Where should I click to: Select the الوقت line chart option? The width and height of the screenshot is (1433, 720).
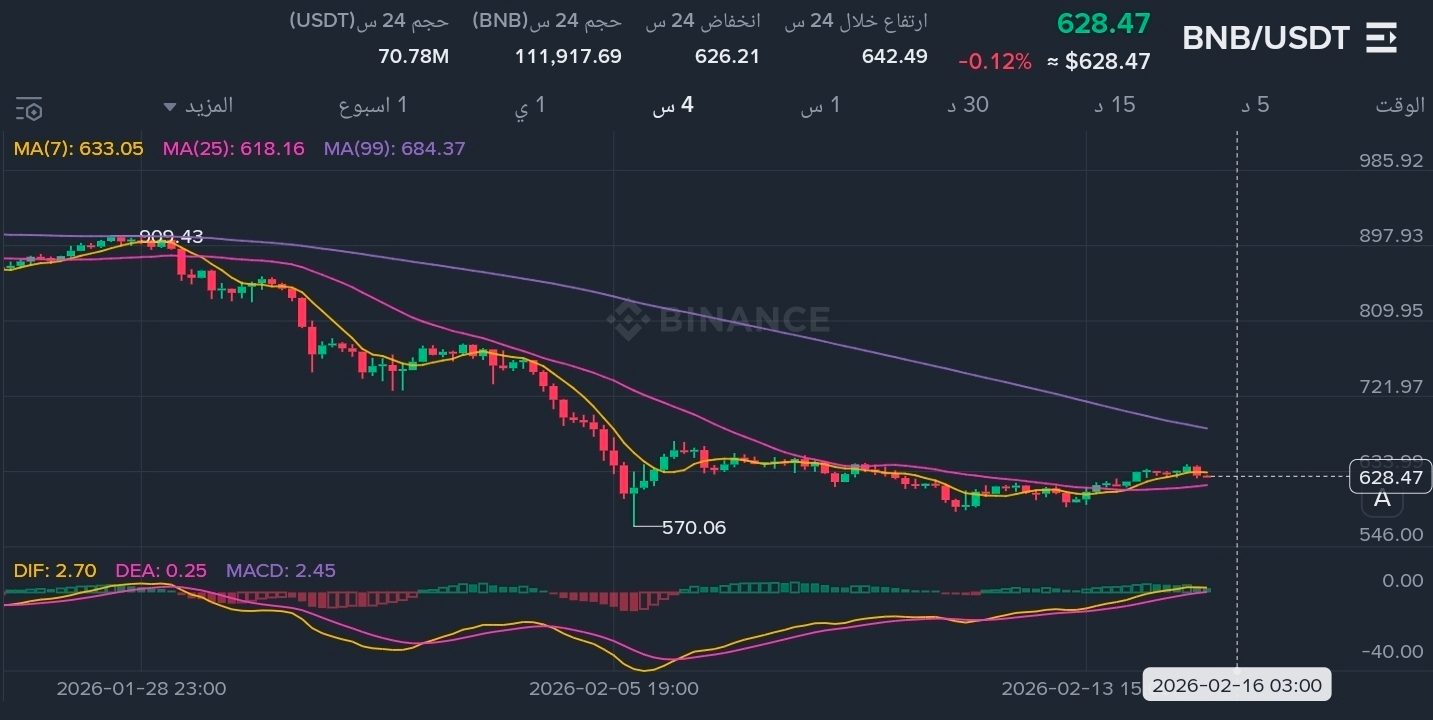(x=1400, y=105)
